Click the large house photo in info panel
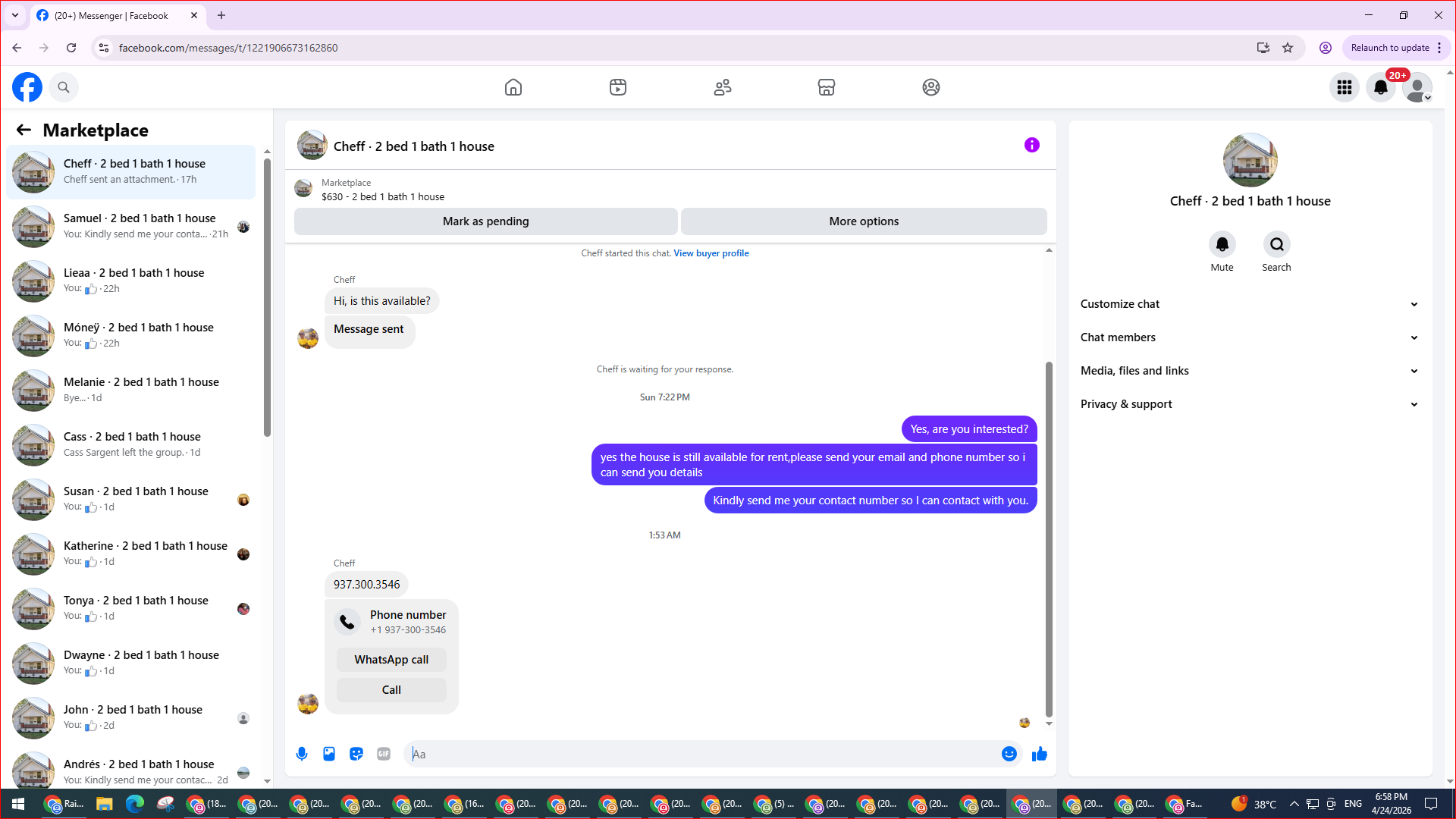The image size is (1456, 819). [1250, 160]
